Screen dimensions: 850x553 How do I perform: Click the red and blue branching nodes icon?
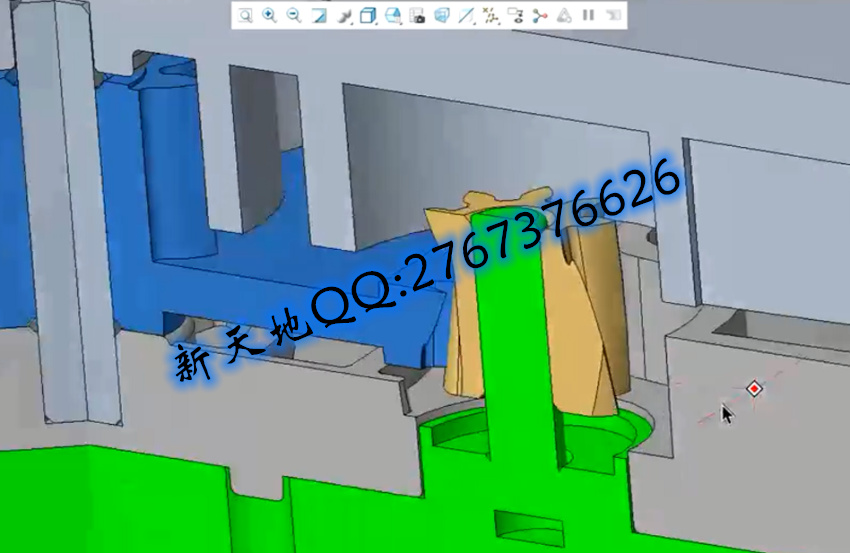click(x=540, y=15)
